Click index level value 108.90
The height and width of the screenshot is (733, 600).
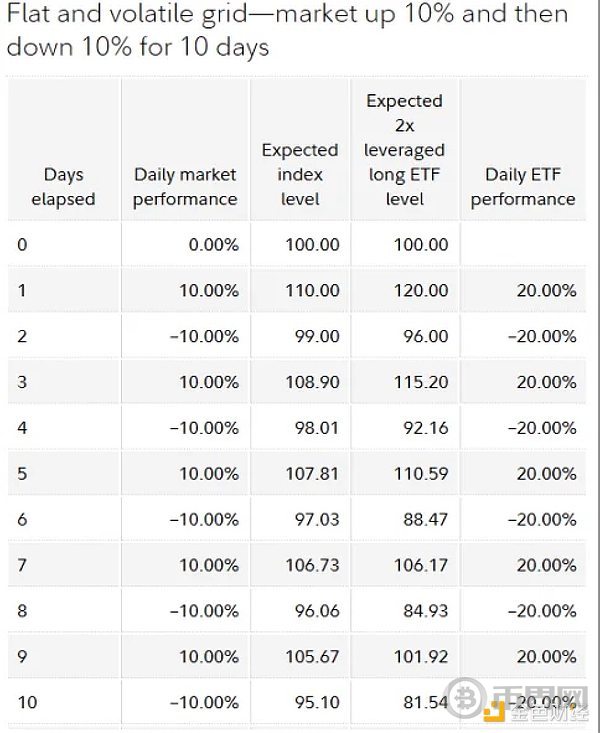pos(312,382)
